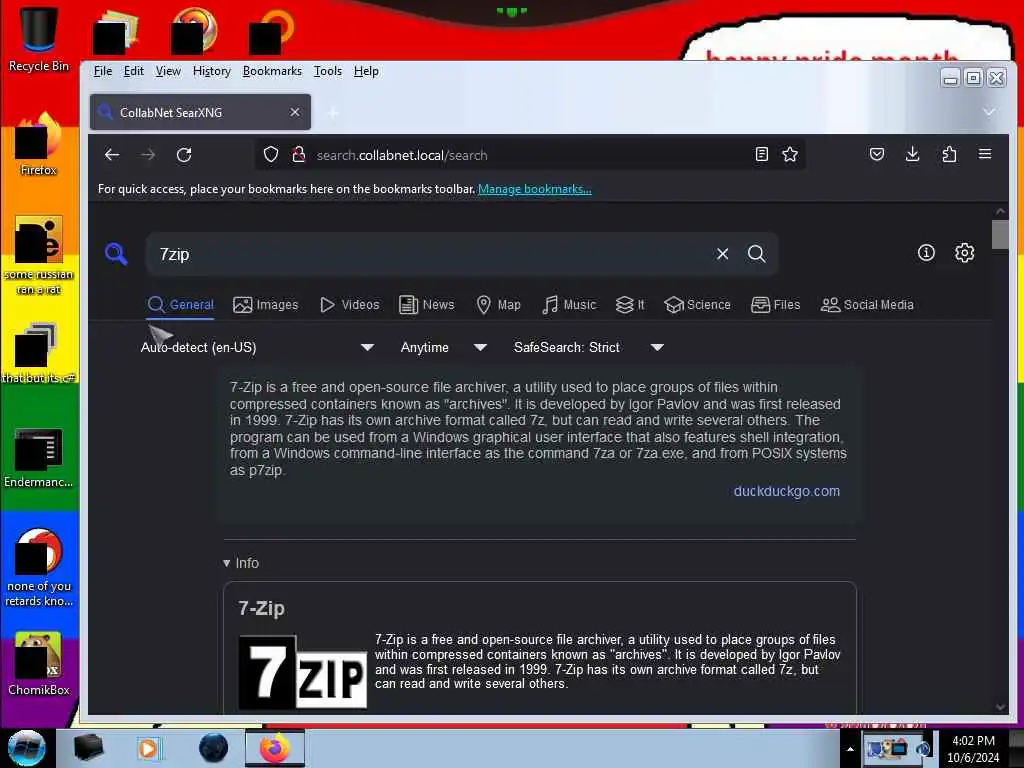Submit search with the magnifier button
The width and height of the screenshot is (1024, 768).
pos(757,254)
